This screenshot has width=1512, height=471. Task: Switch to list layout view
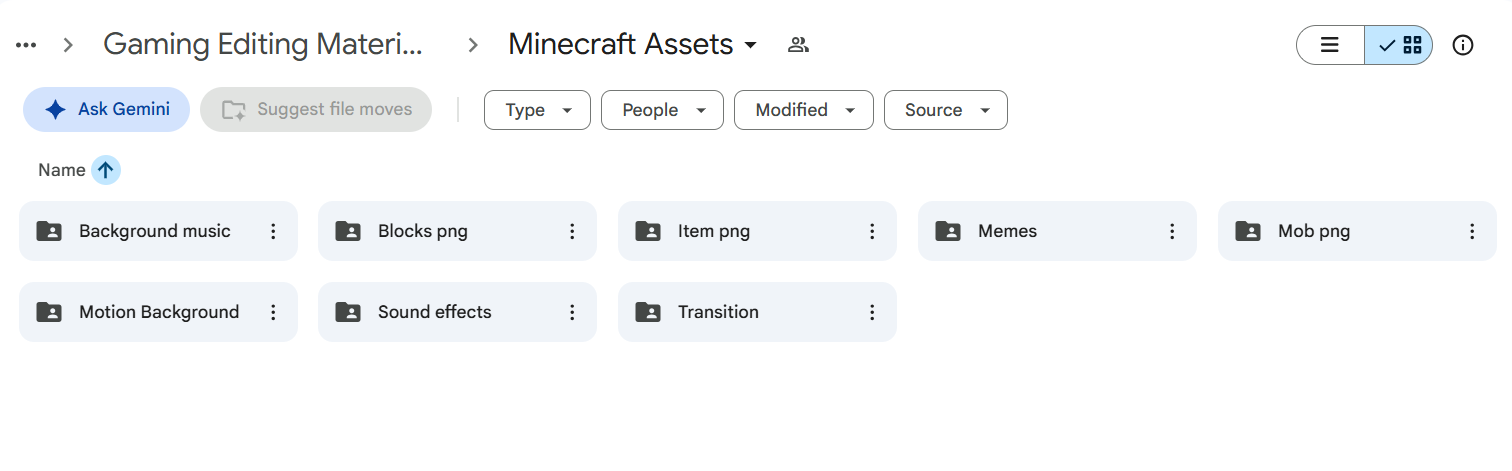click(1330, 45)
